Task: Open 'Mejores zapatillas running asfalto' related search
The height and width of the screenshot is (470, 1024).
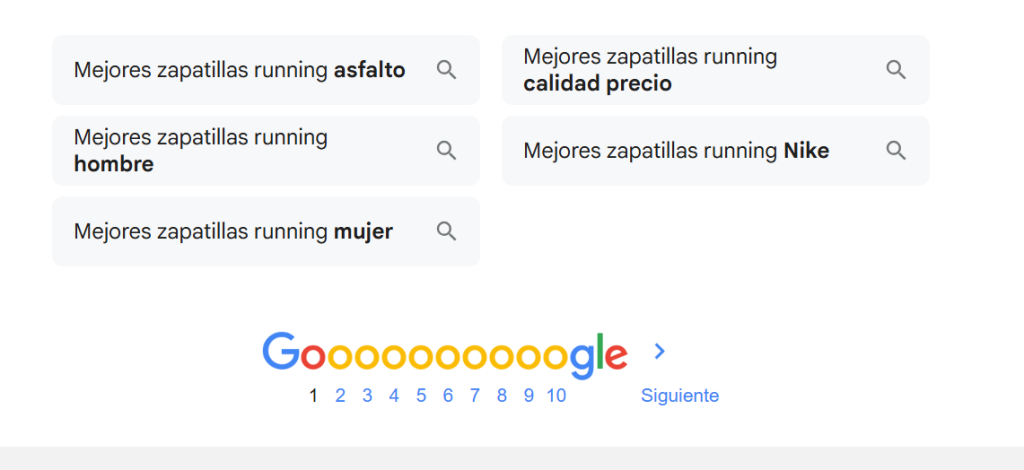Action: pyautogui.click(x=240, y=70)
